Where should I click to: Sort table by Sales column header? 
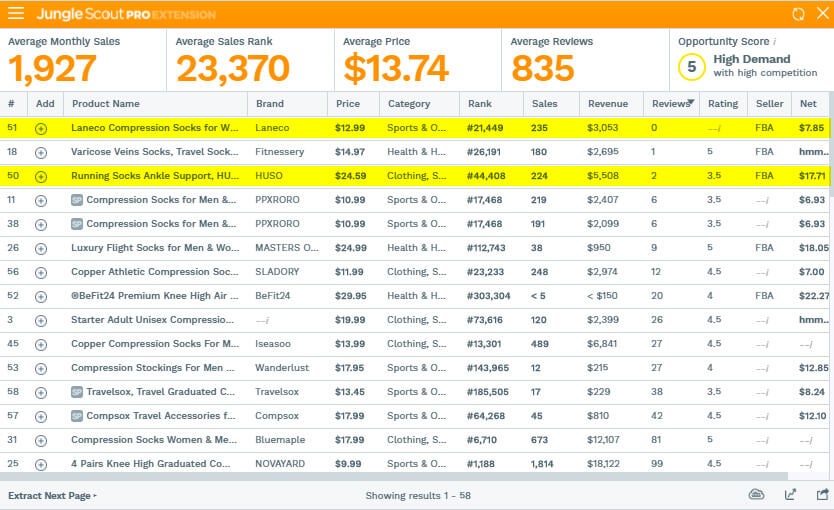pyautogui.click(x=552, y=104)
